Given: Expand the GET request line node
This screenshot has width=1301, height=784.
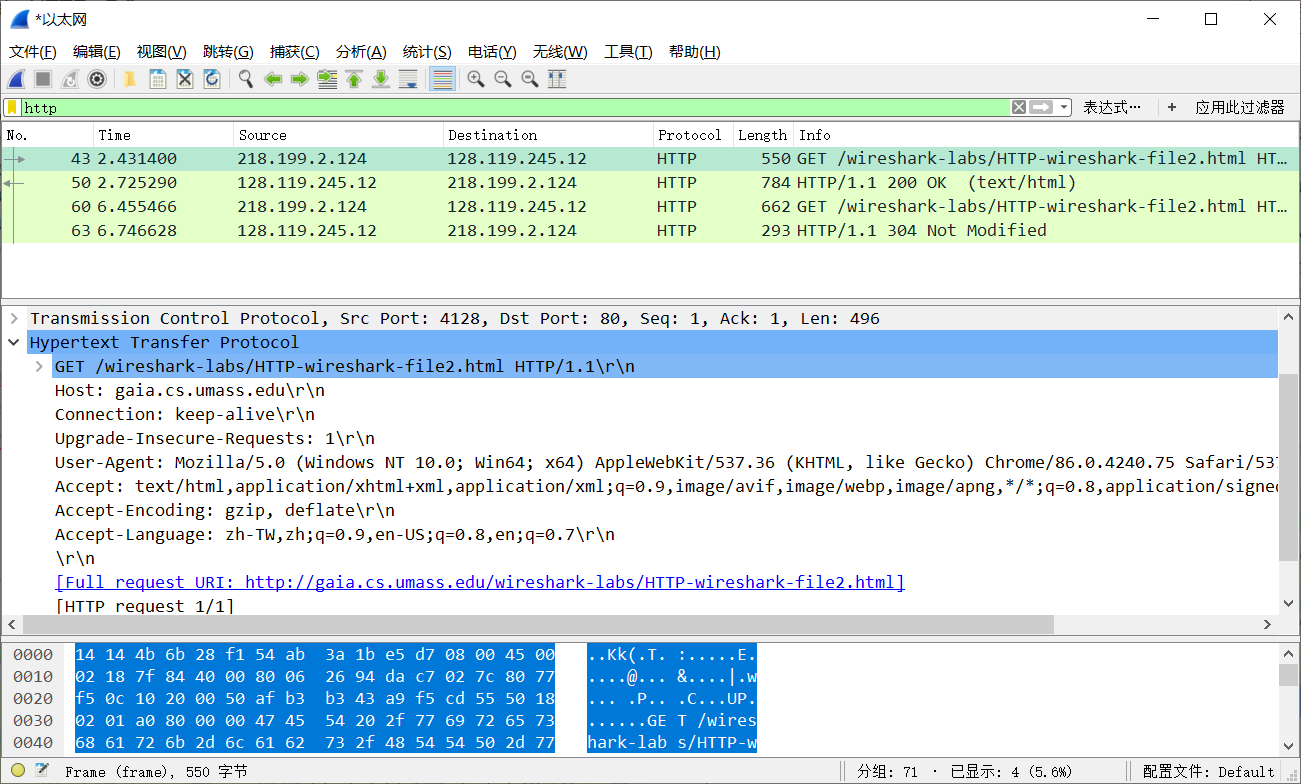Looking at the screenshot, I should (x=39, y=367).
